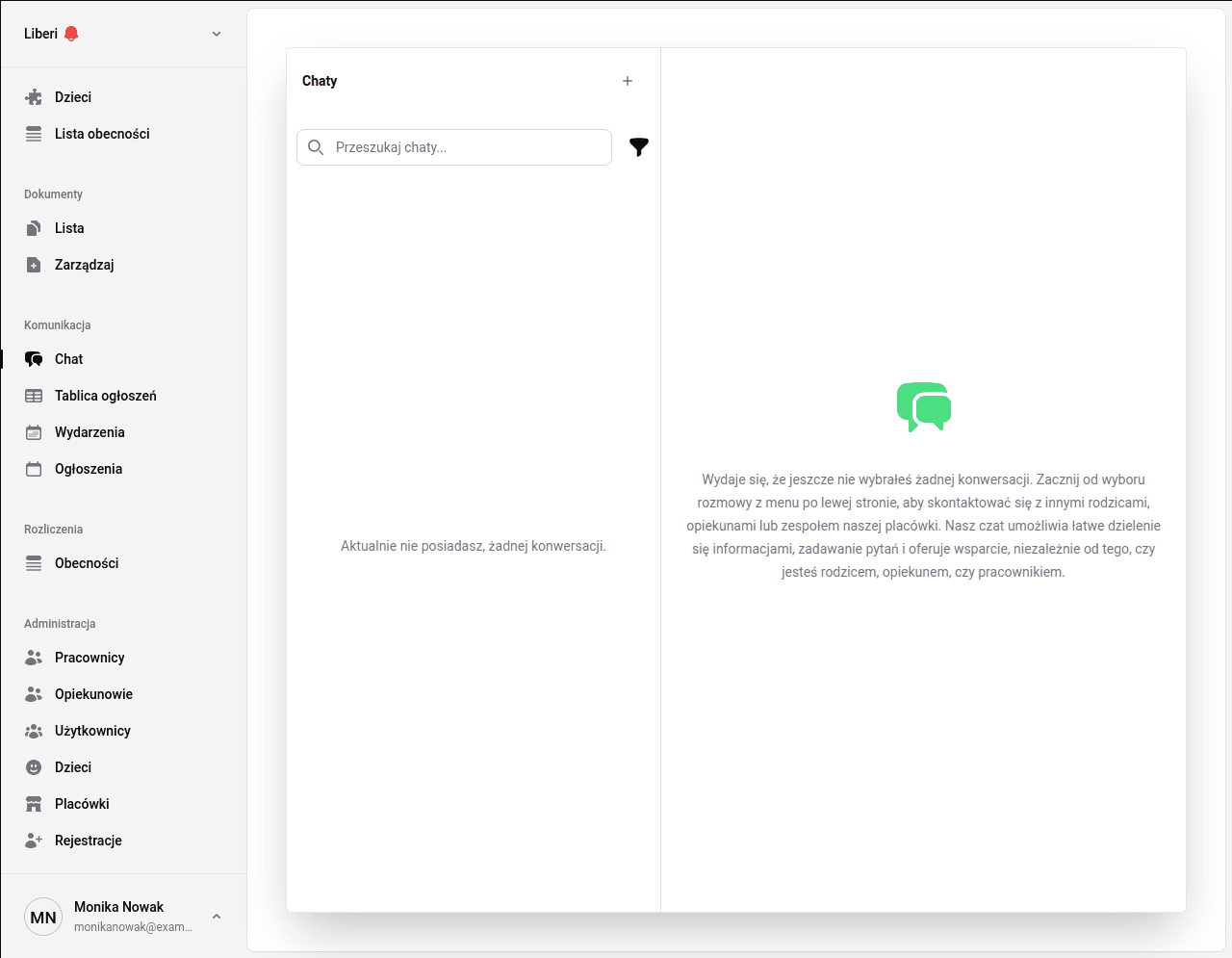Click the puzzle icon next to Dzieci
This screenshot has height=958, width=1232.
pyautogui.click(x=34, y=97)
